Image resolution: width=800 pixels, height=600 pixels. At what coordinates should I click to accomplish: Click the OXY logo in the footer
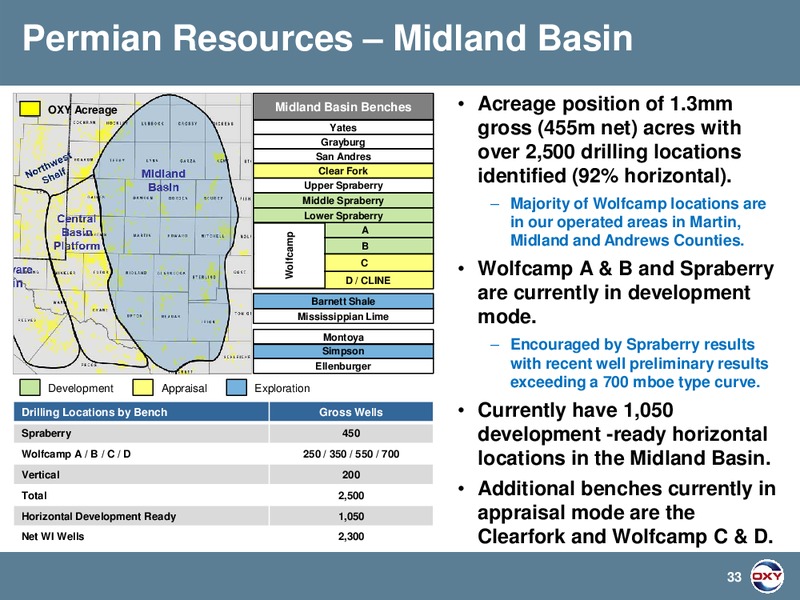(767, 577)
